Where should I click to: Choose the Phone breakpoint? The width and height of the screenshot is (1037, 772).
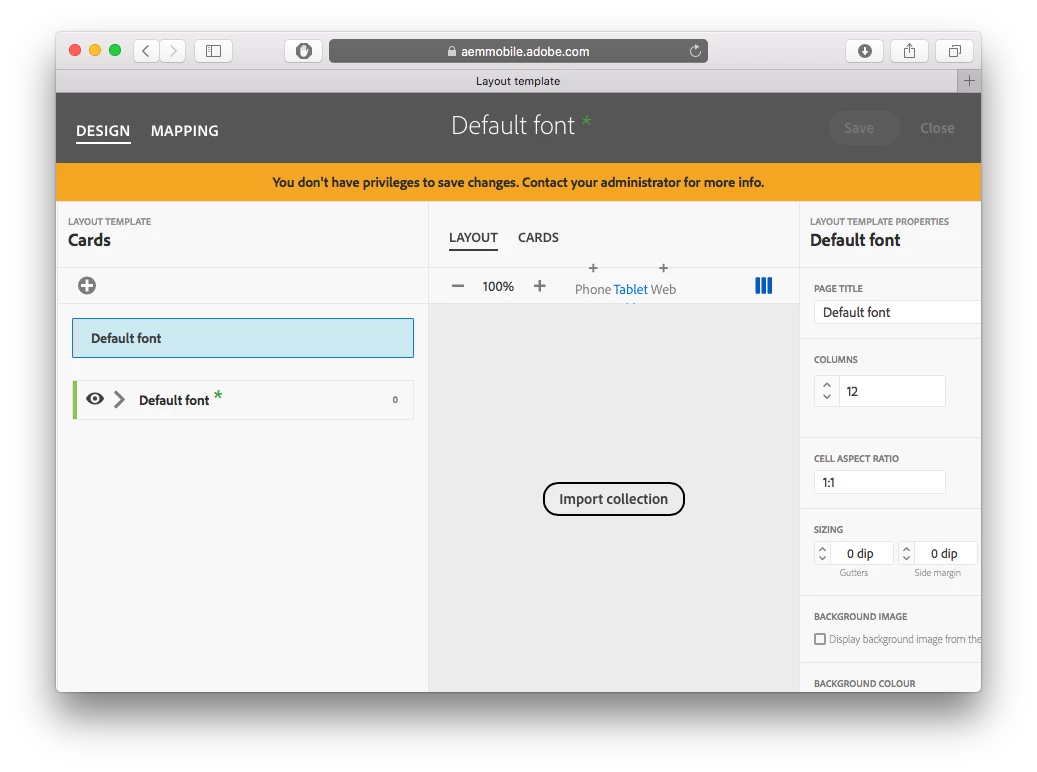(593, 289)
